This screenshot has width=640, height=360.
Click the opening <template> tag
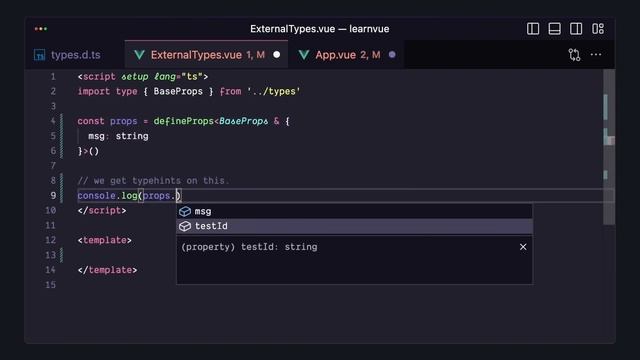click(x=104, y=240)
